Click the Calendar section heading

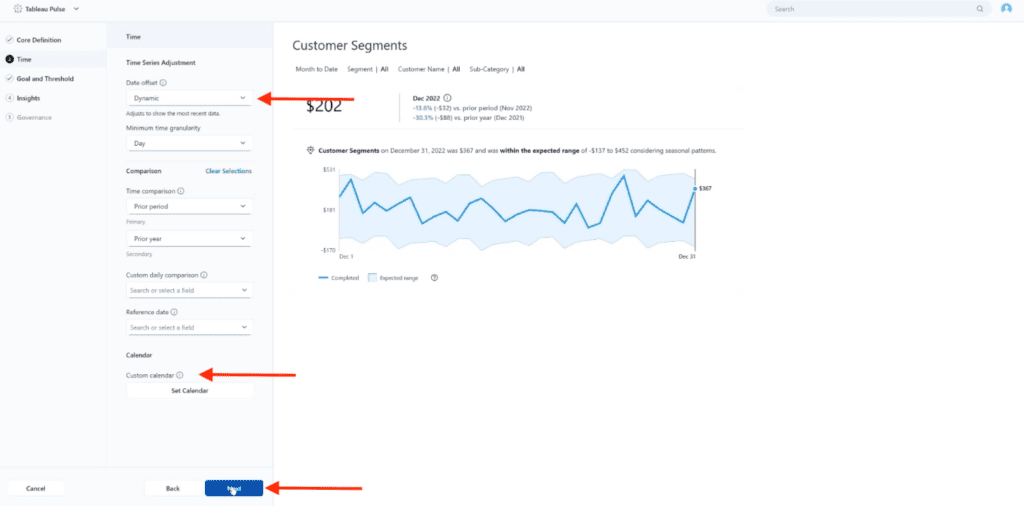pos(139,355)
